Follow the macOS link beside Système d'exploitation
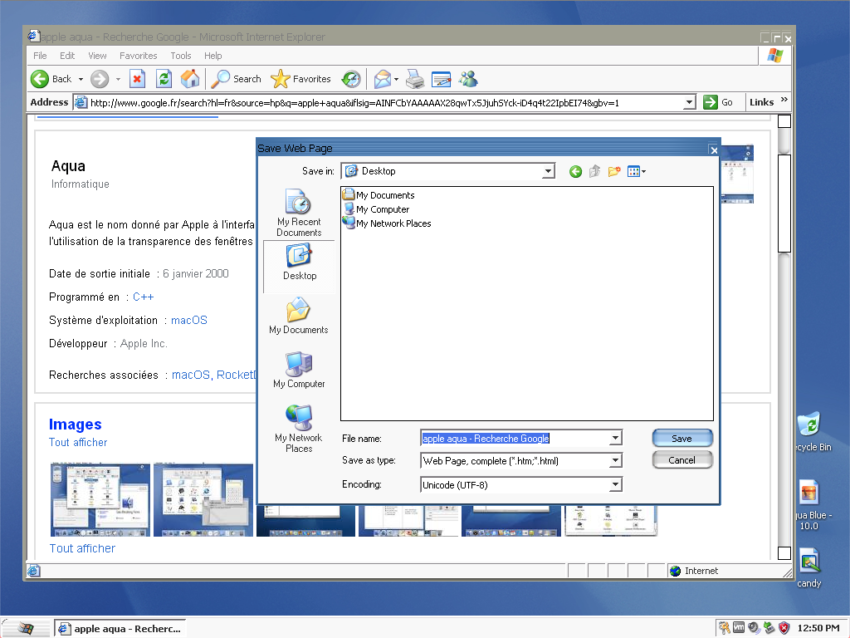Screen dimensions: 850x638 (x=189, y=320)
